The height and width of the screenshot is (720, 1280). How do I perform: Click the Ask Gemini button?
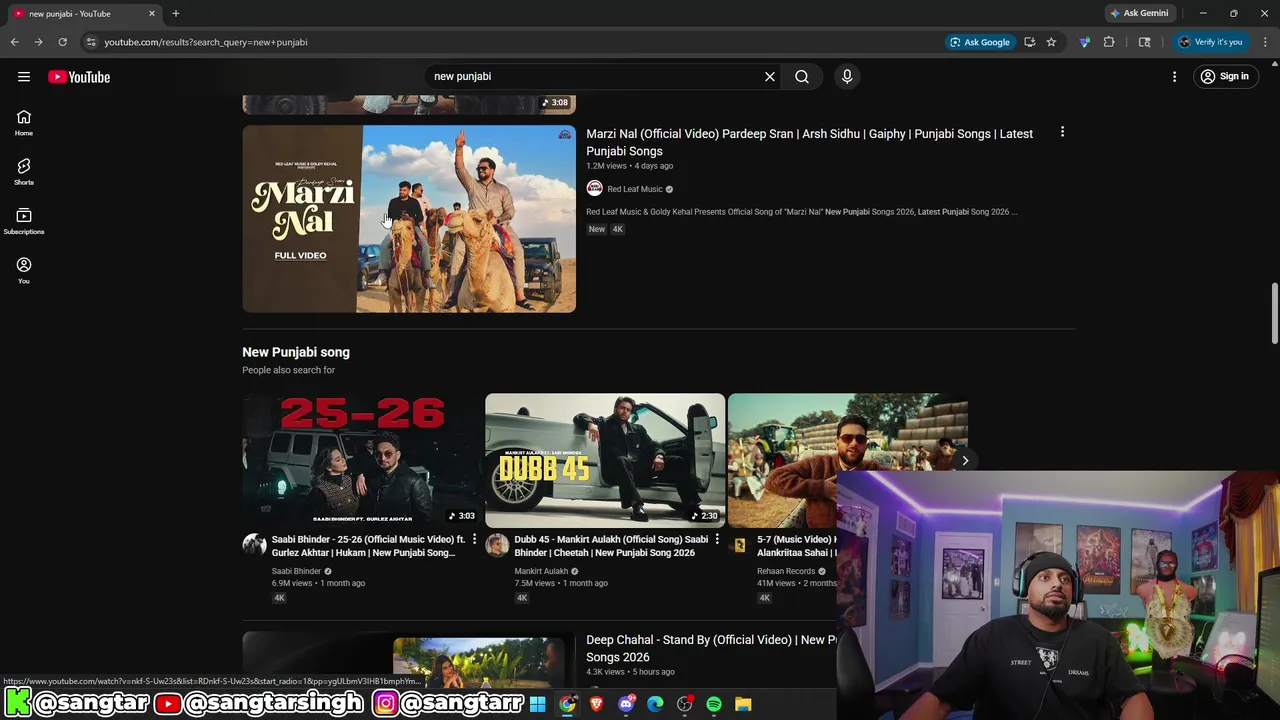pyautogui.click(x=1139, y=13)
